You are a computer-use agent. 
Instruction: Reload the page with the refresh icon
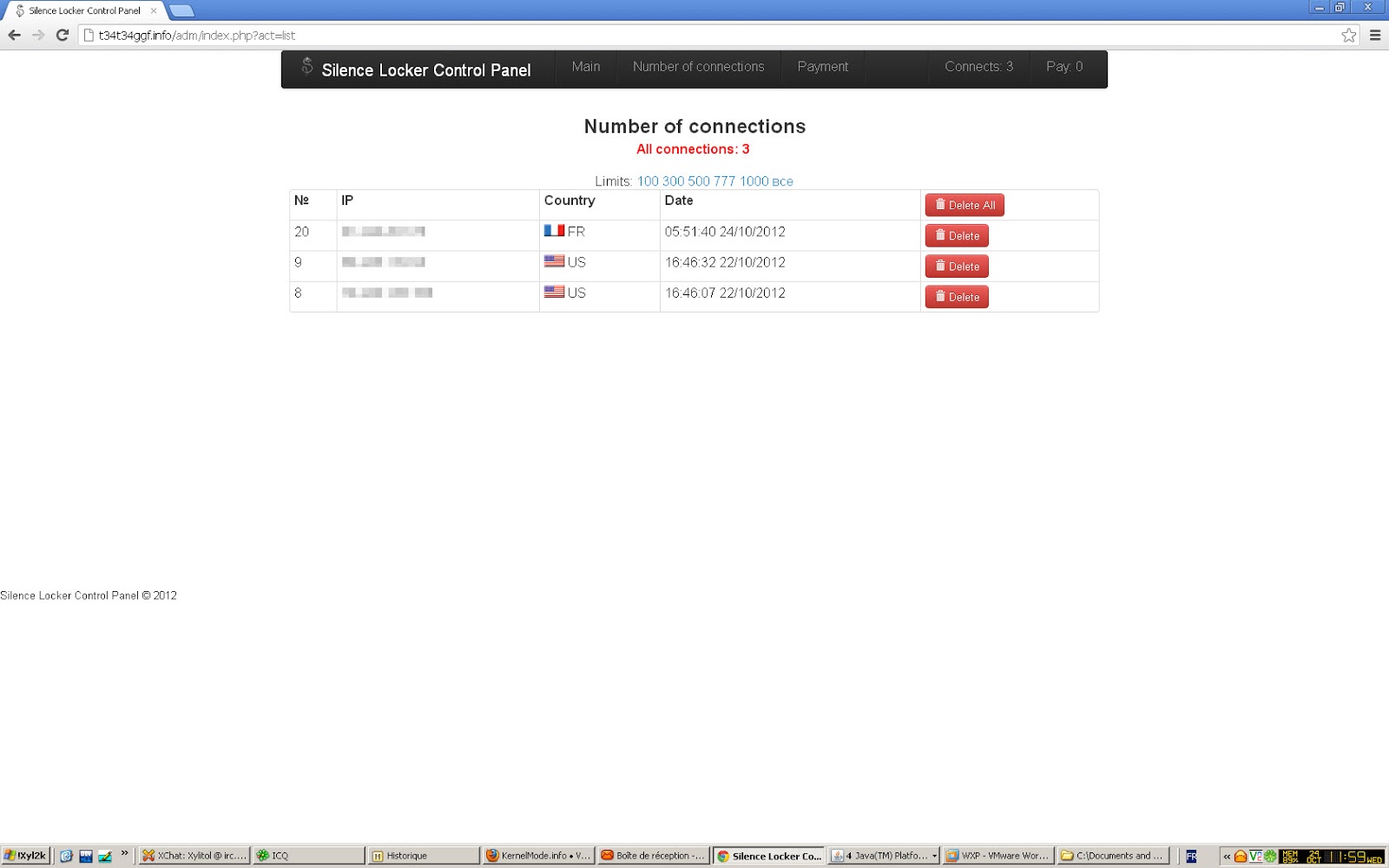pos(63,36)
